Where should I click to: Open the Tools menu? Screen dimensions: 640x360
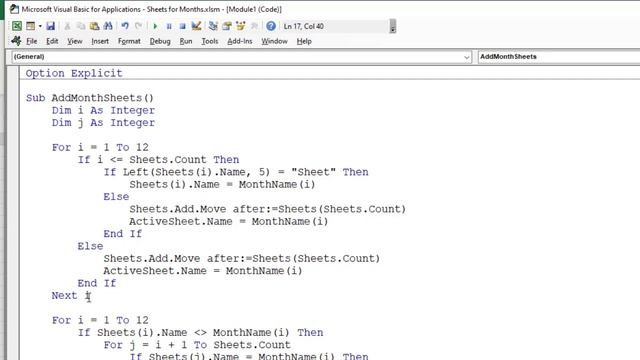pyautogui.click(x=210, y=41)
